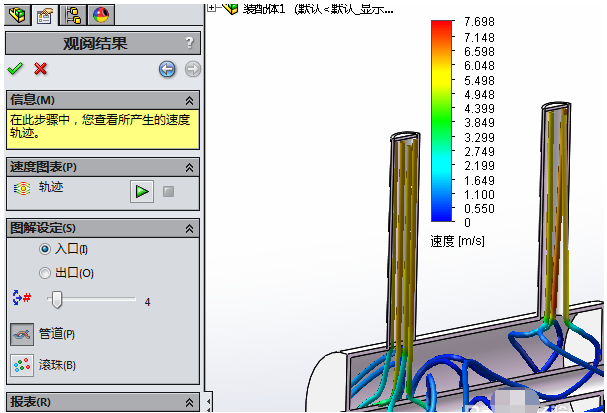
Task: Click the 轨迹 trajectory plot icon
Action: 22,188
